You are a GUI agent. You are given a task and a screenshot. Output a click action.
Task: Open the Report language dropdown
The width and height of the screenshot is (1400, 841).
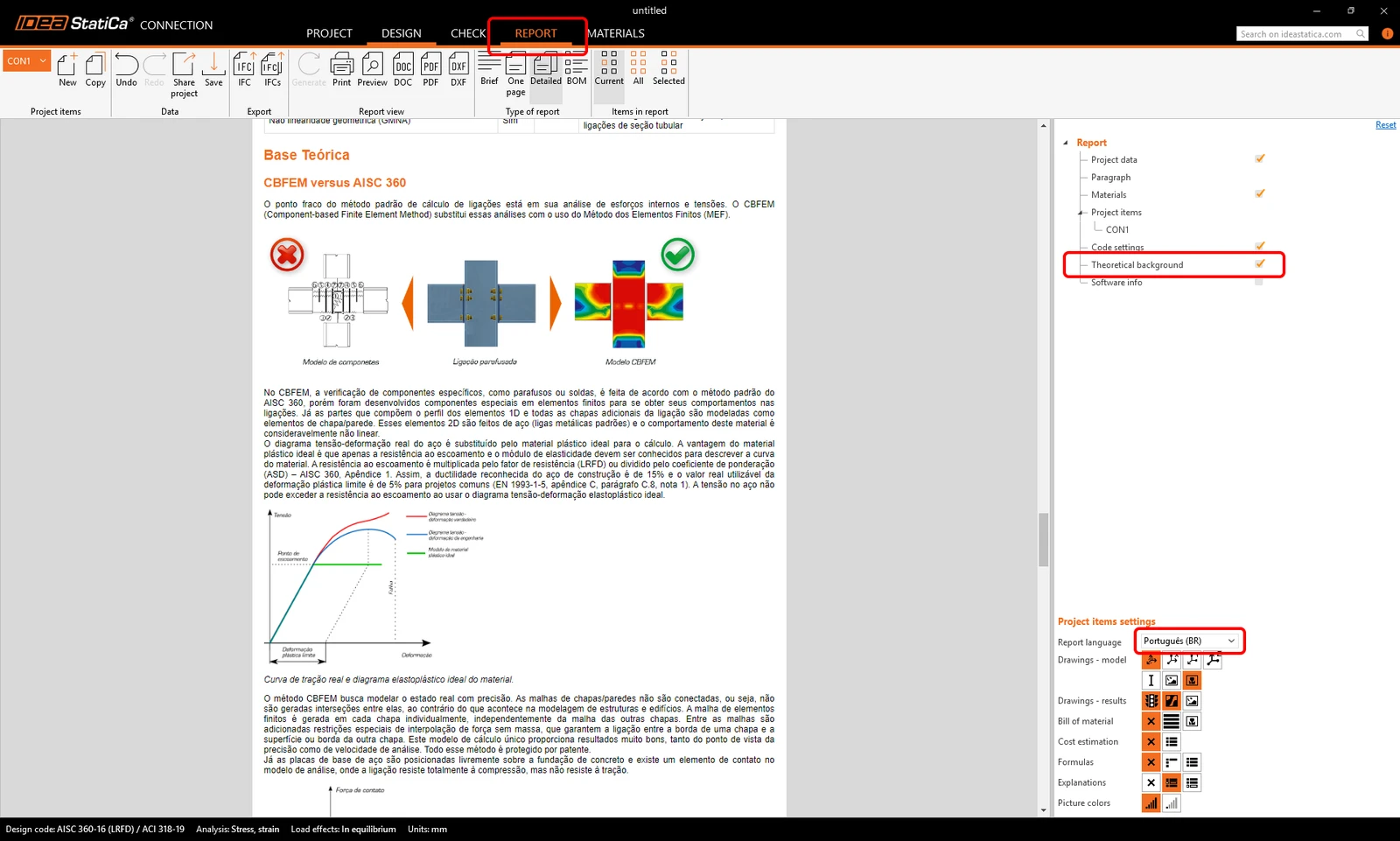[1189, 641]
